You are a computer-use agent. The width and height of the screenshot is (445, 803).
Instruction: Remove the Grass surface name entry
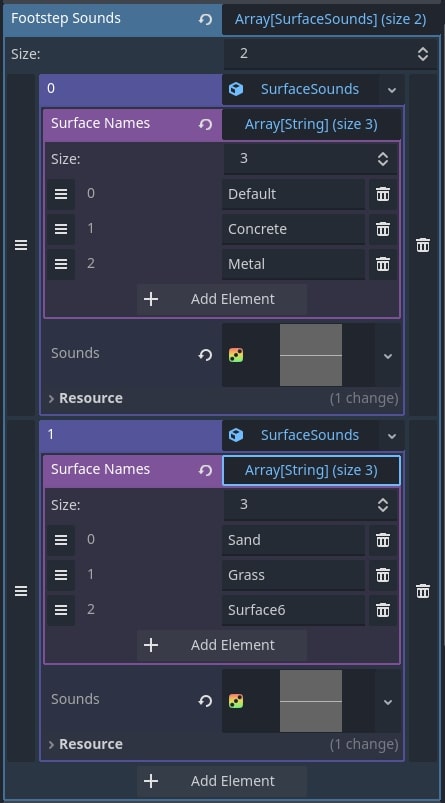point(383,575)
